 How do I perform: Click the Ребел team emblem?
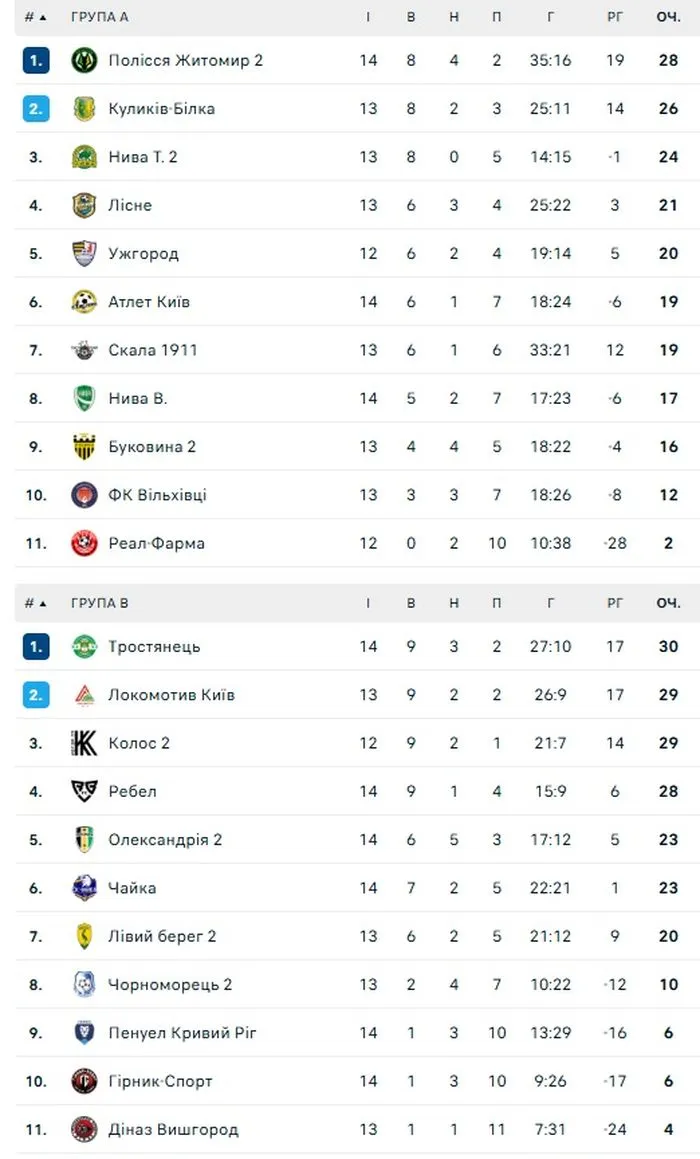(x=84, y=791)
